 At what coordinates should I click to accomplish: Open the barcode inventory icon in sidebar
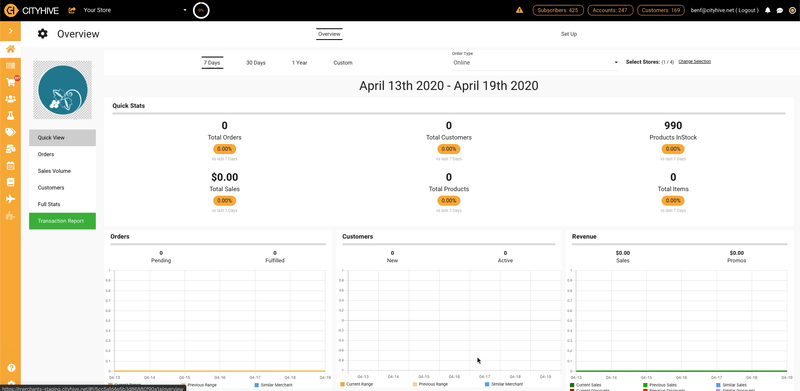[x=10, y=66]
